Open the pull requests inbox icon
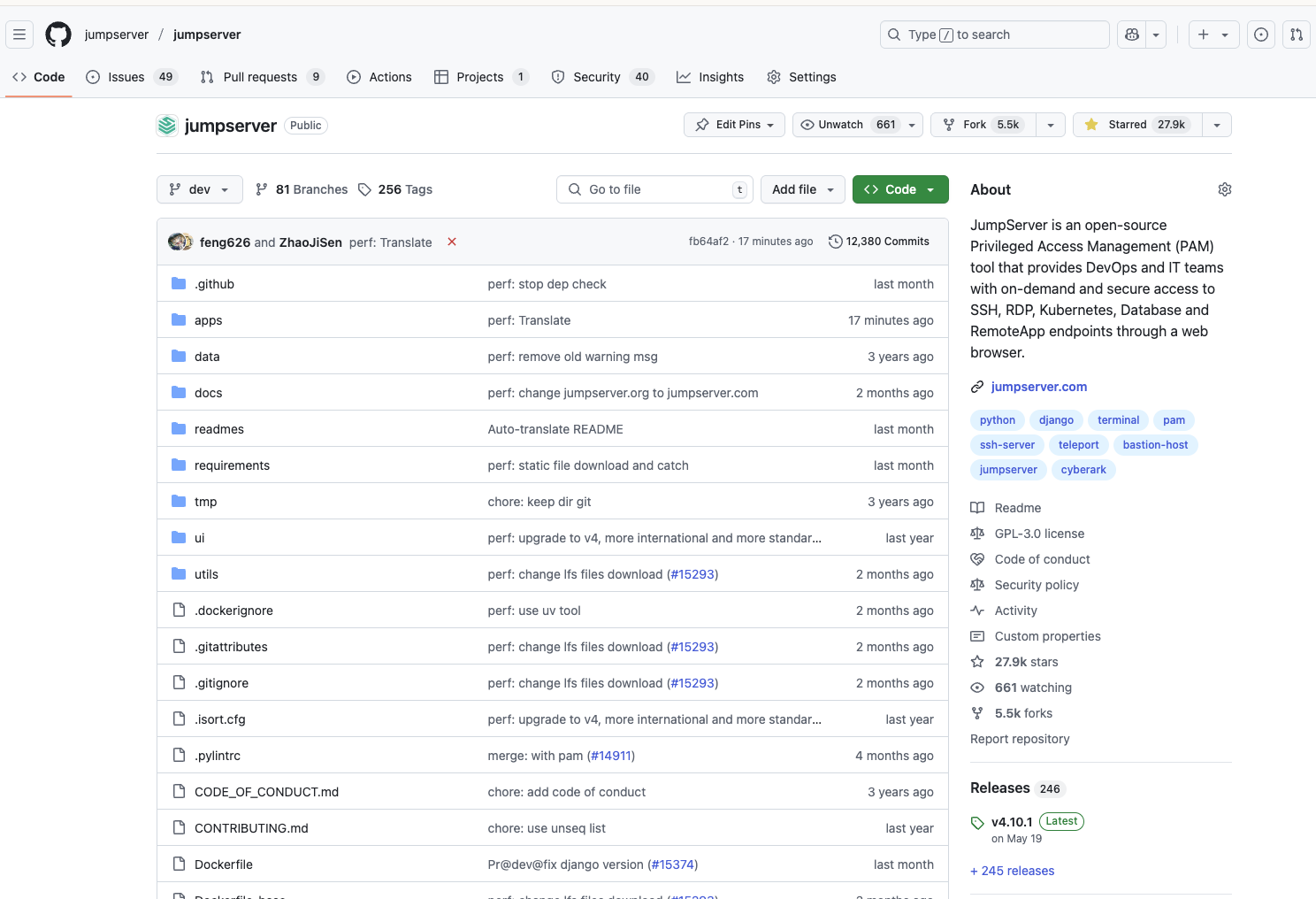The height and width of the screenshot is (899, 1316). [1296, 35]
